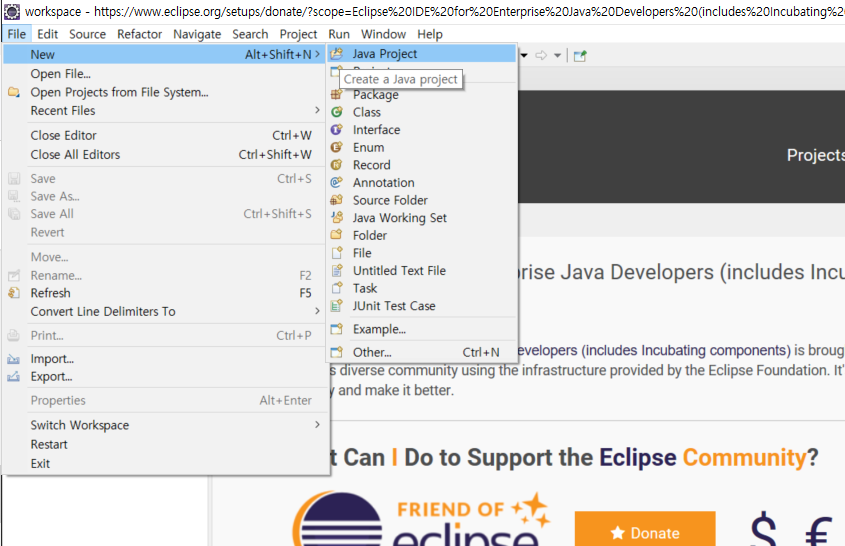Click the Export icon in File menu
The height and width of the screenshot is (546, 845).
(14, 376)
